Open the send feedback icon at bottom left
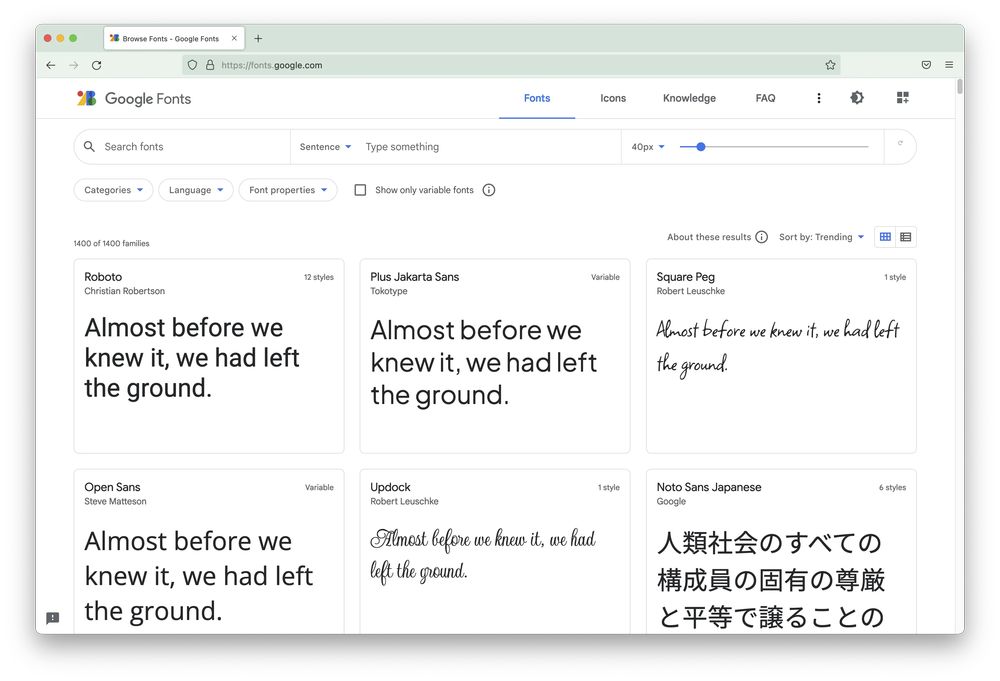This screenshot has width=1000, height=681. tap(52, 617)
